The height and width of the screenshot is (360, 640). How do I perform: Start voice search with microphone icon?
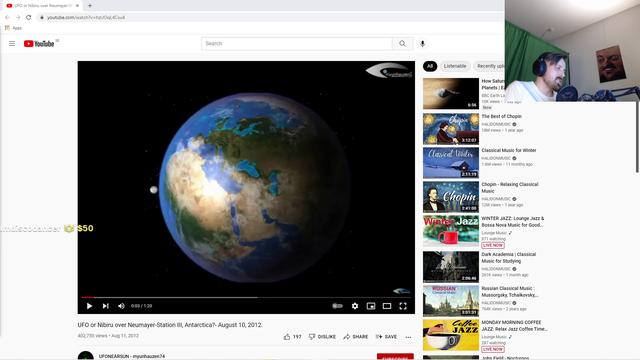coord(422,44)
